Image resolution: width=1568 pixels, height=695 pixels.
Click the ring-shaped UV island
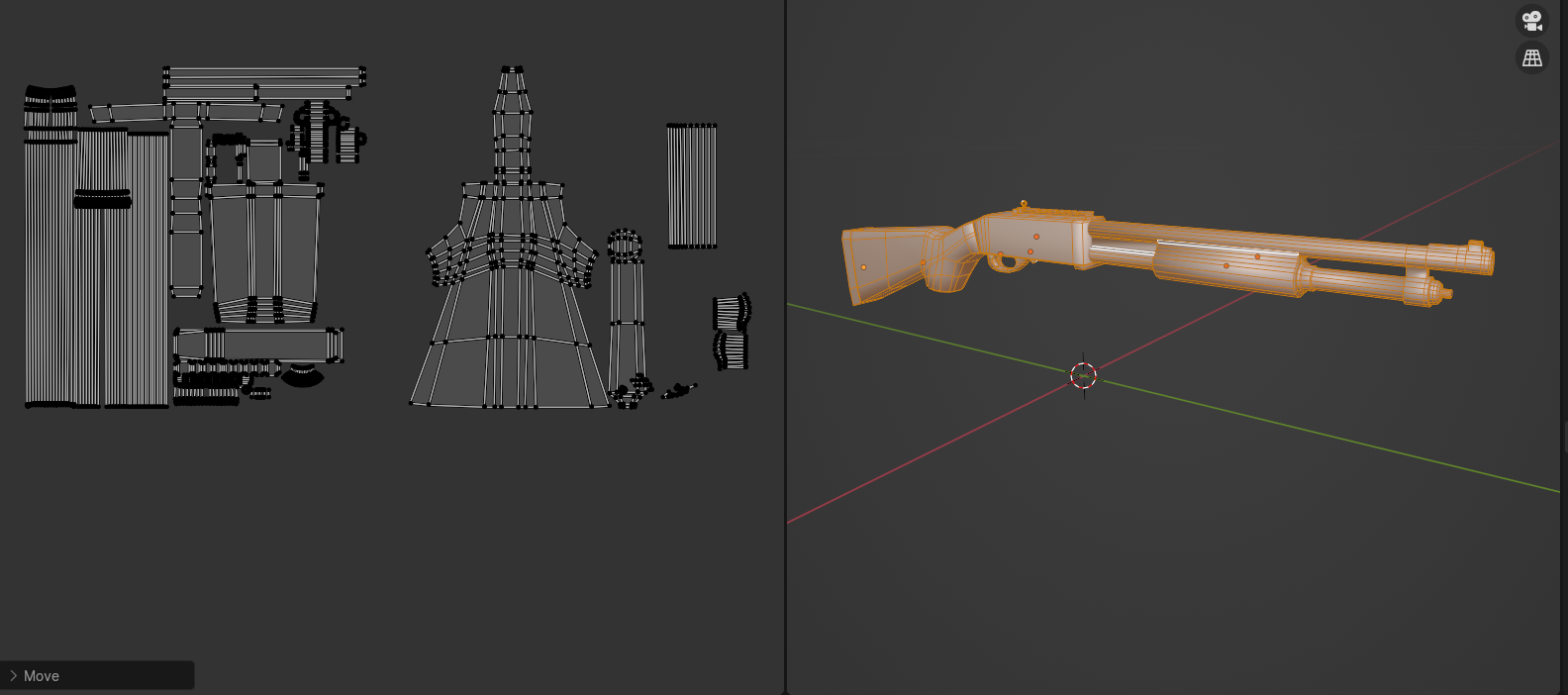click(x=625, y=244)
